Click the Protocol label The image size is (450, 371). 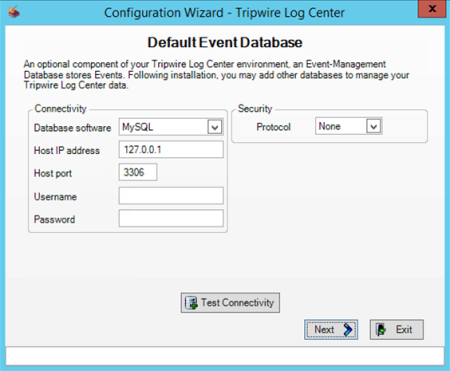coord(273,127)
